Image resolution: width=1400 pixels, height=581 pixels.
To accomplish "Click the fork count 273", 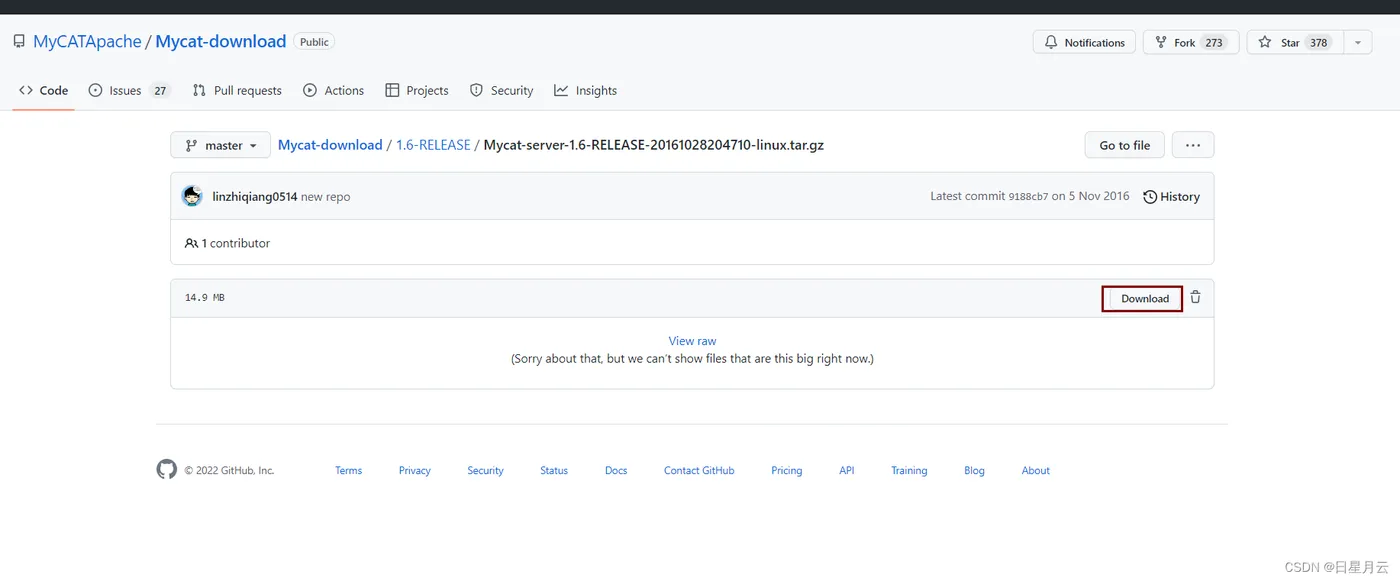I will 1214,42.
